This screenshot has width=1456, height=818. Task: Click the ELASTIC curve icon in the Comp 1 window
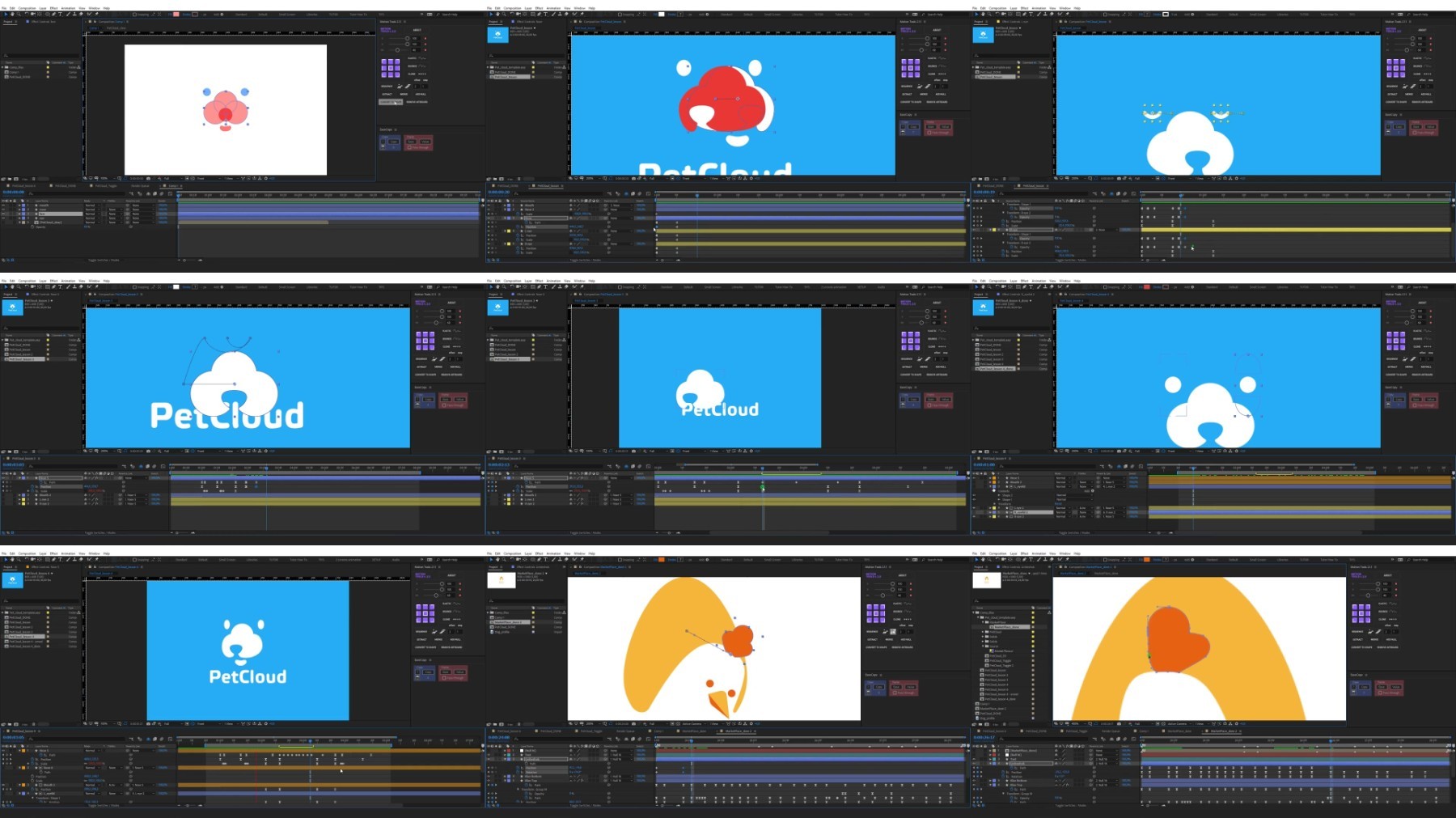422,58
